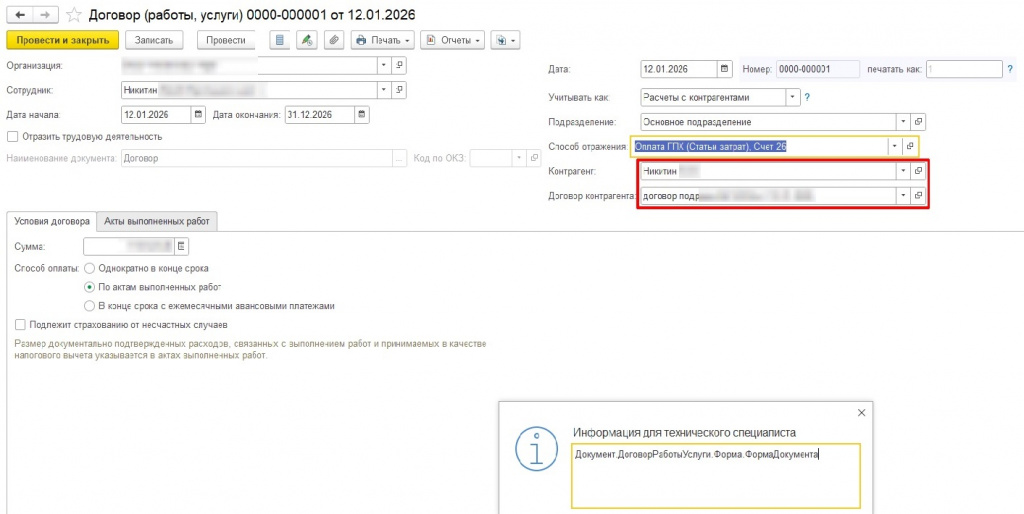Click the Провести button
This screenshot has height=514, width=1024.
point(225,40)
